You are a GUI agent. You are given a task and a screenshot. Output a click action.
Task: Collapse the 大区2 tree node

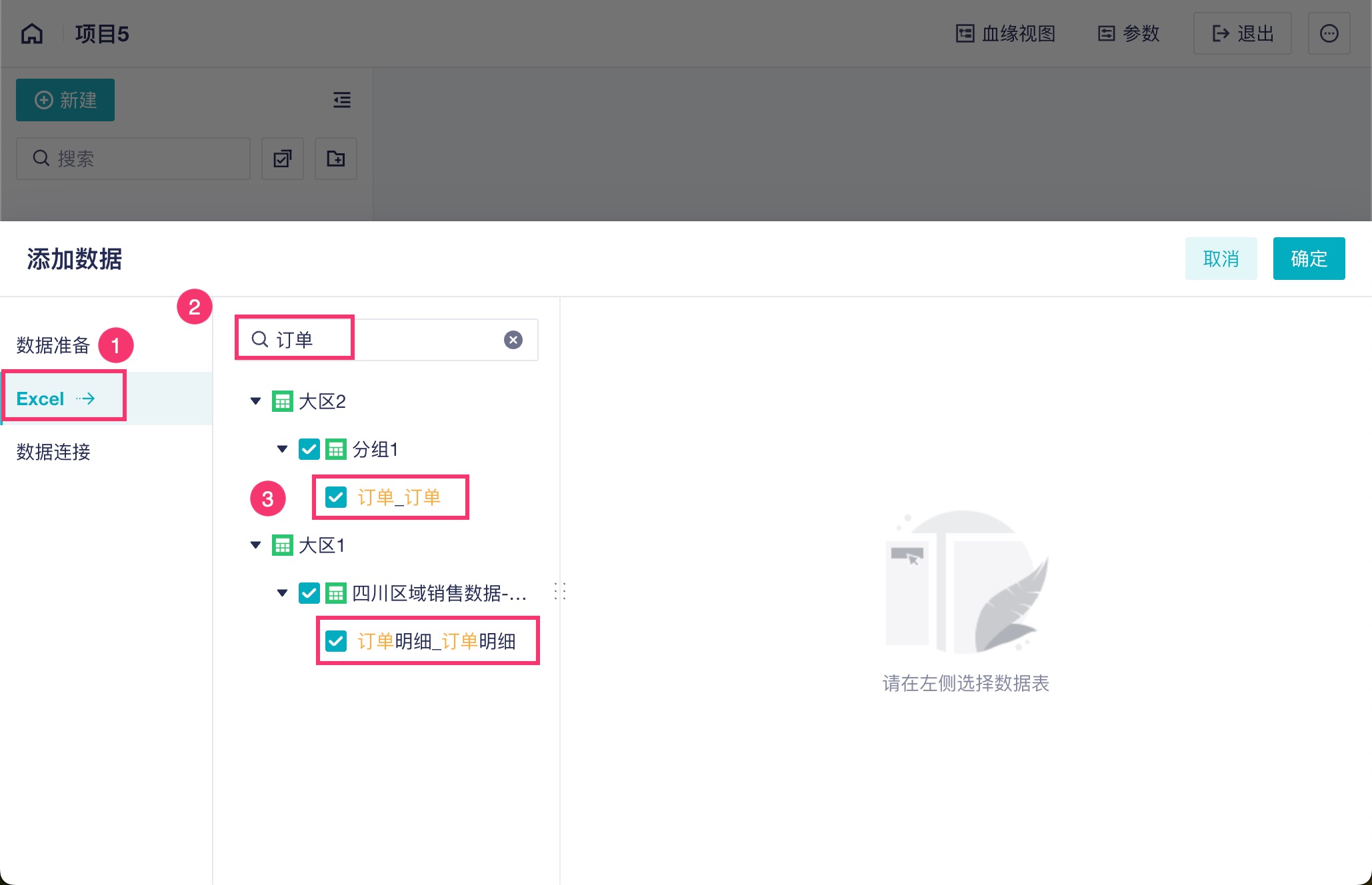(255, 401)
